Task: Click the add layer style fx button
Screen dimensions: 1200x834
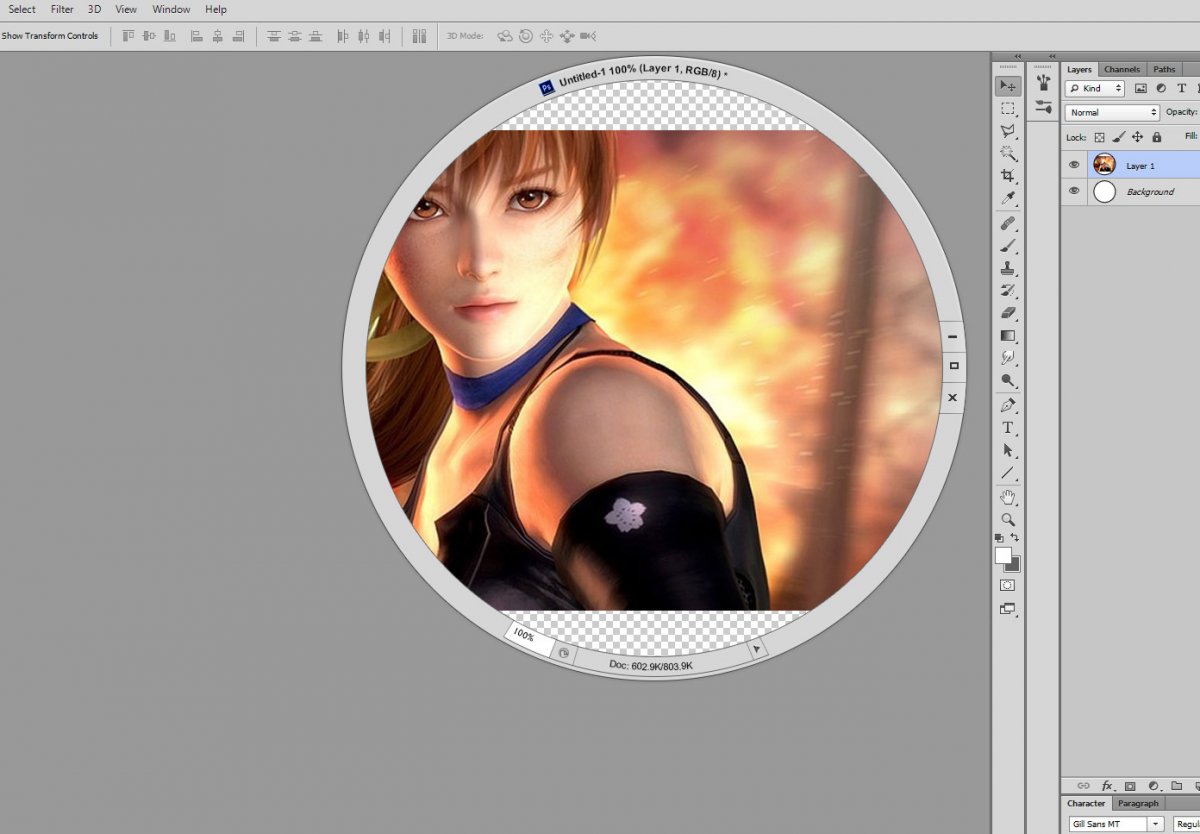Action: click(x=1107, y=787)
